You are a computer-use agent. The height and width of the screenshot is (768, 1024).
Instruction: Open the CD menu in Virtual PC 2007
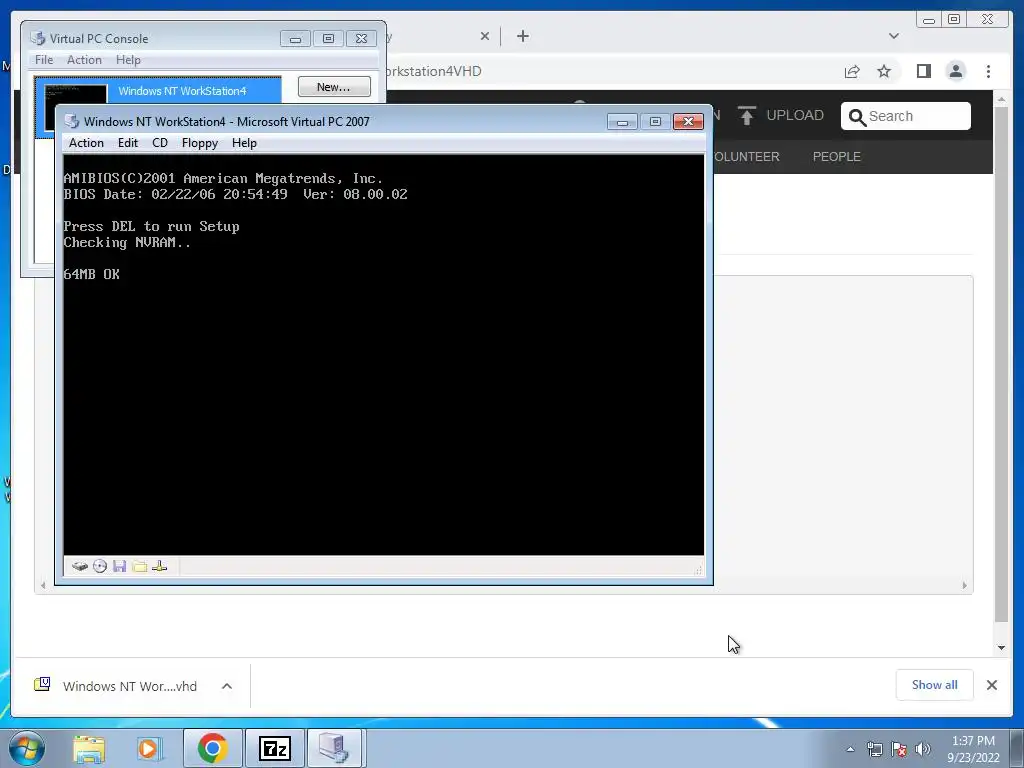[x=160, y=143]
